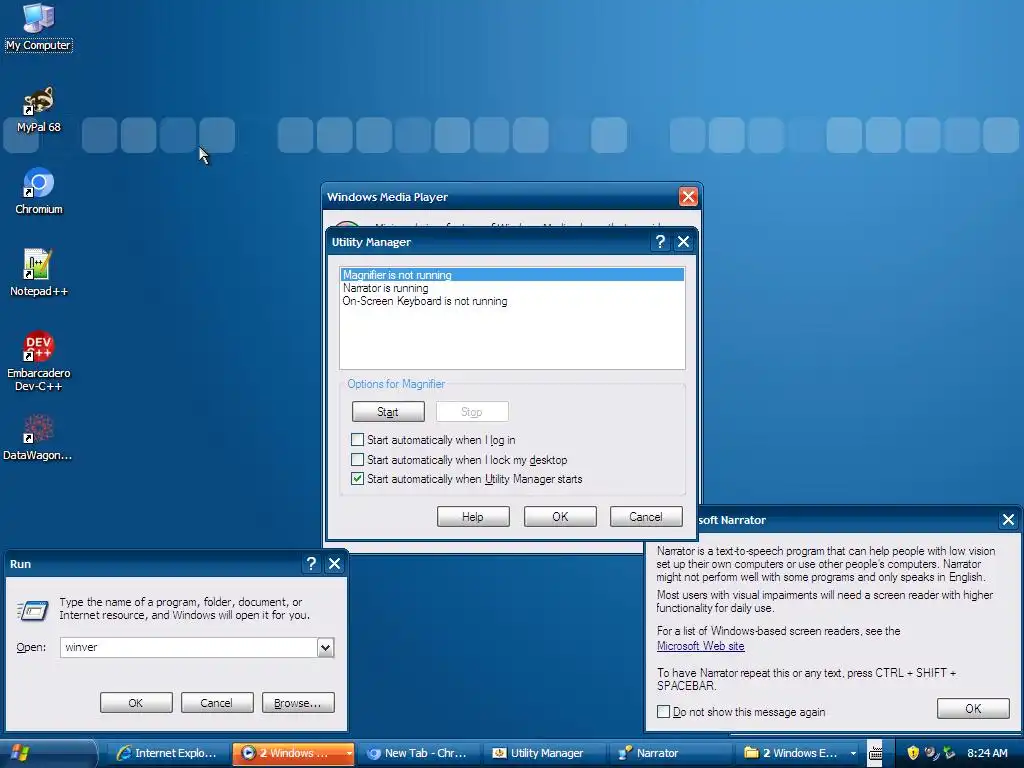Expand the Windows Media Player taskbar group arrow

pyautogui.click(x=349, y=753)
